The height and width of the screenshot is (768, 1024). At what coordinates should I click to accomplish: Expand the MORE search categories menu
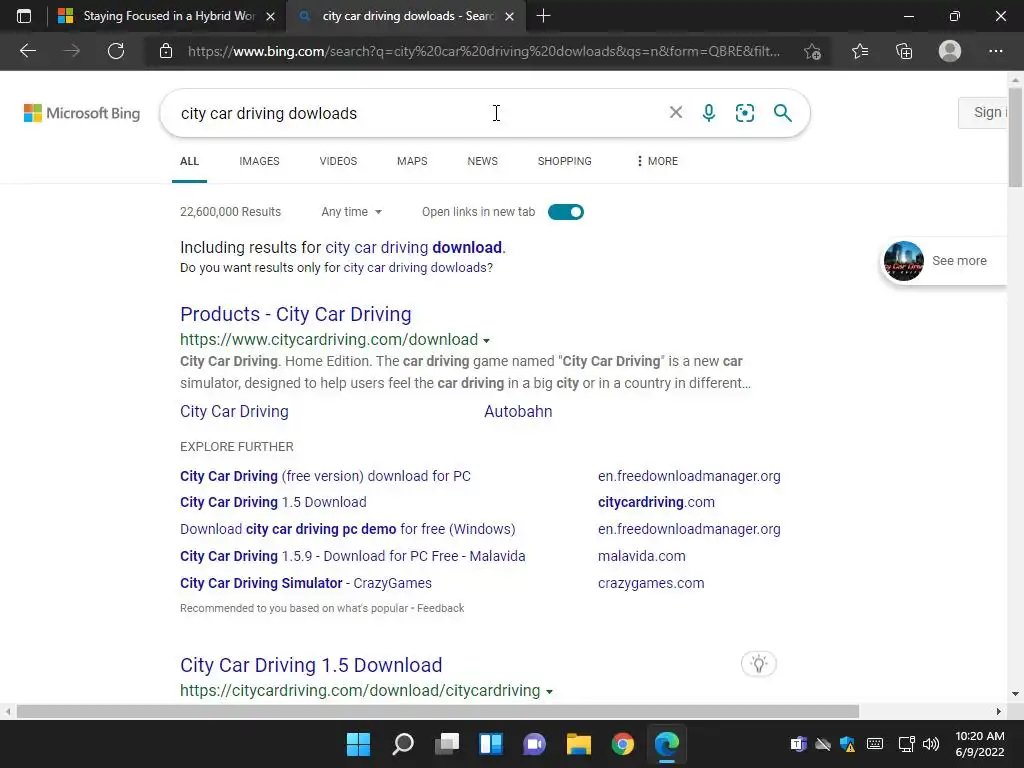[657, 161]
